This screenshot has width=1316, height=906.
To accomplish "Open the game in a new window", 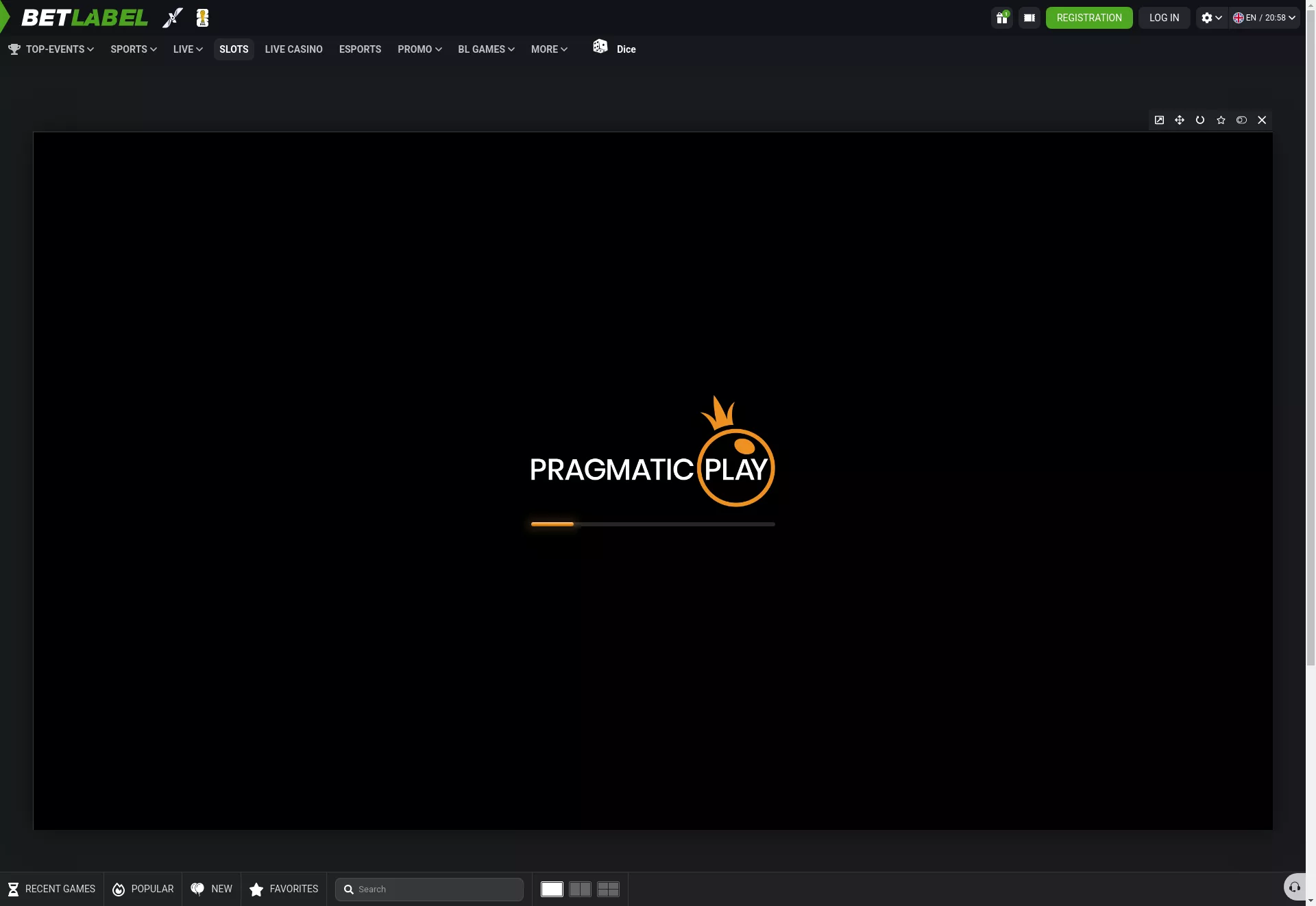I will point(1159,120).
